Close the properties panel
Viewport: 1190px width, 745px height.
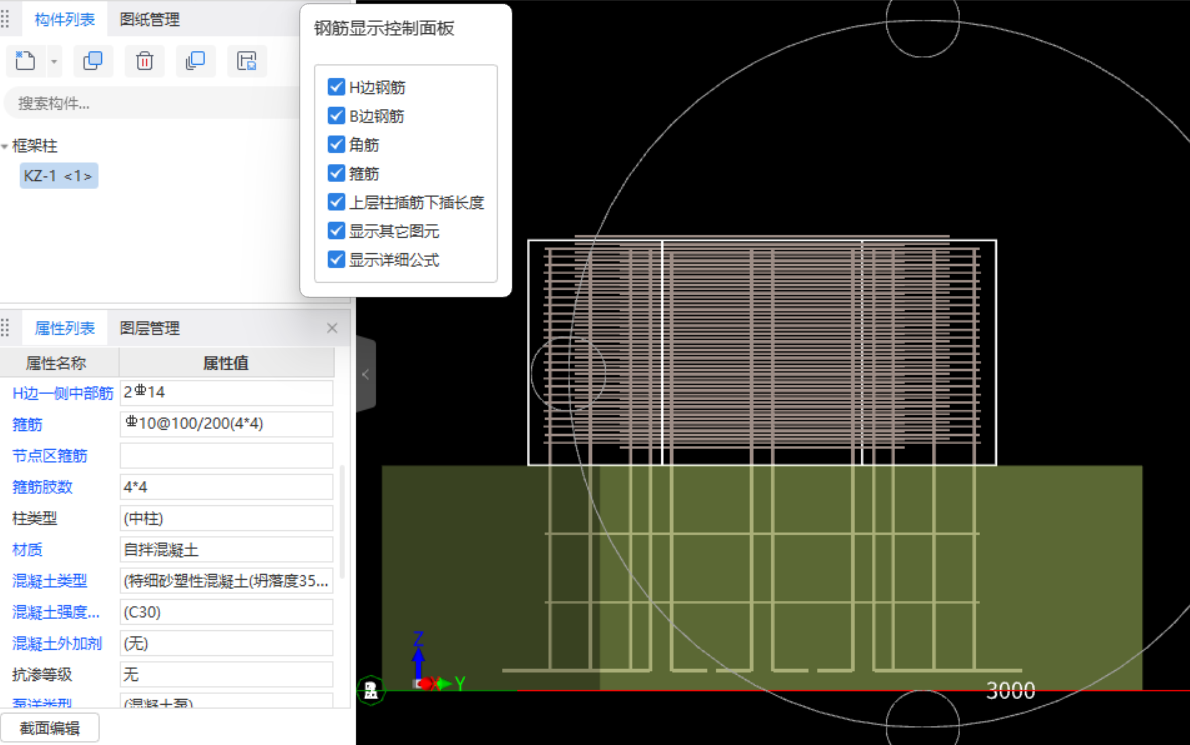coord(332,328)
